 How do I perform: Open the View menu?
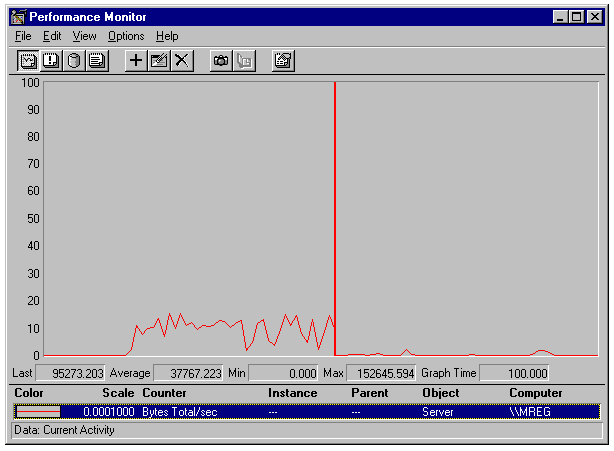[84, 36]
